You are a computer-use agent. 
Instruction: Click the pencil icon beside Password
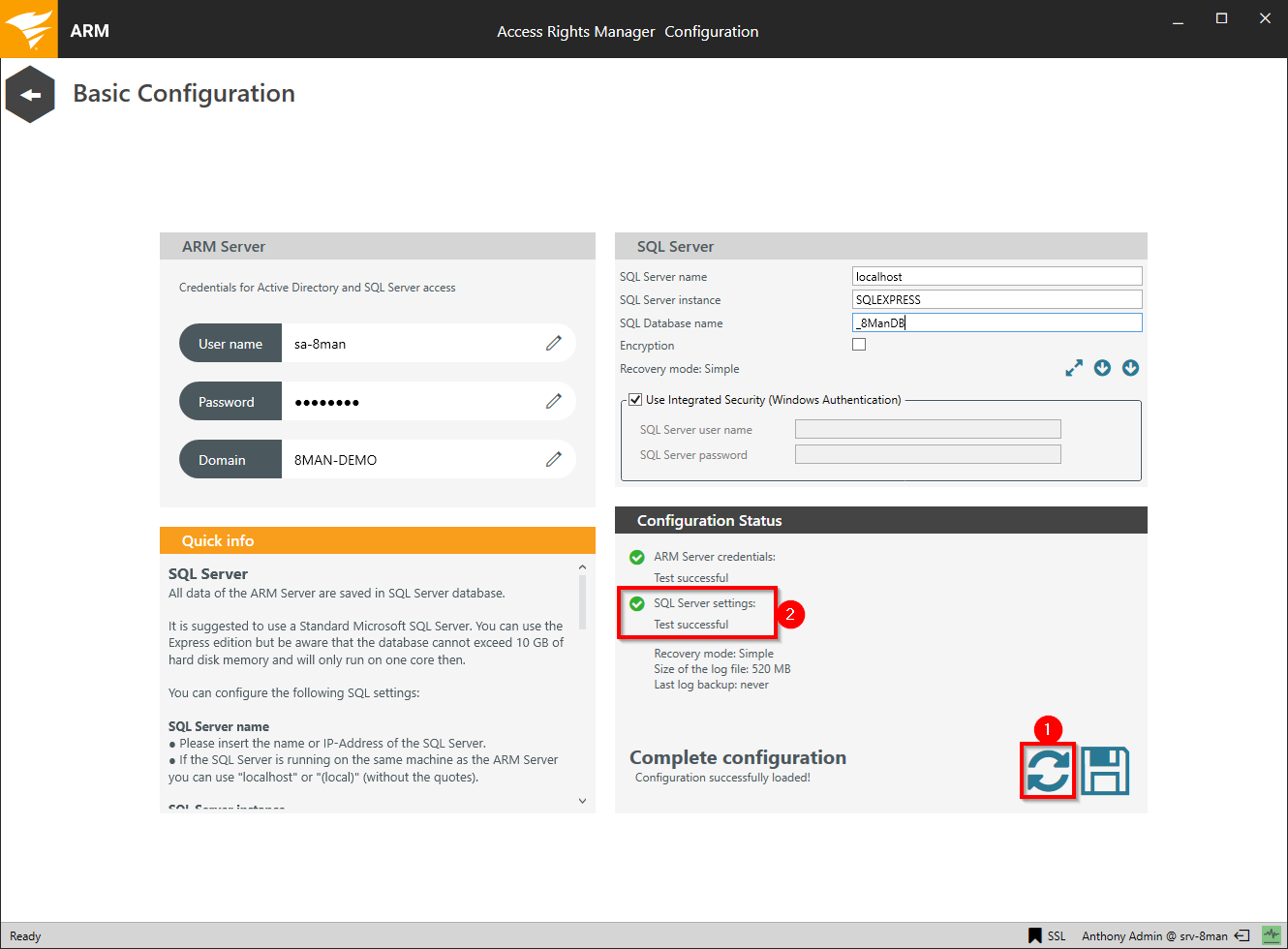[553, 401]
